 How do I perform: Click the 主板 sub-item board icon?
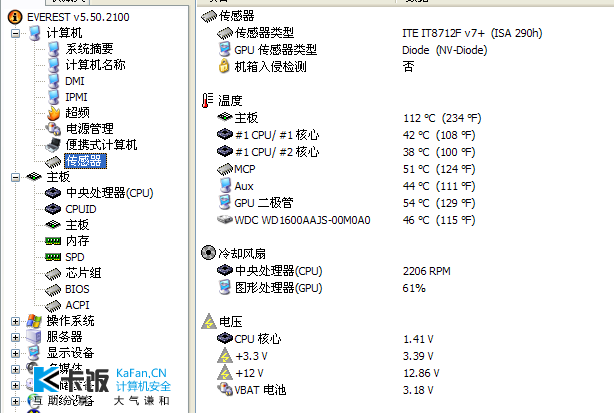(53, 225)
